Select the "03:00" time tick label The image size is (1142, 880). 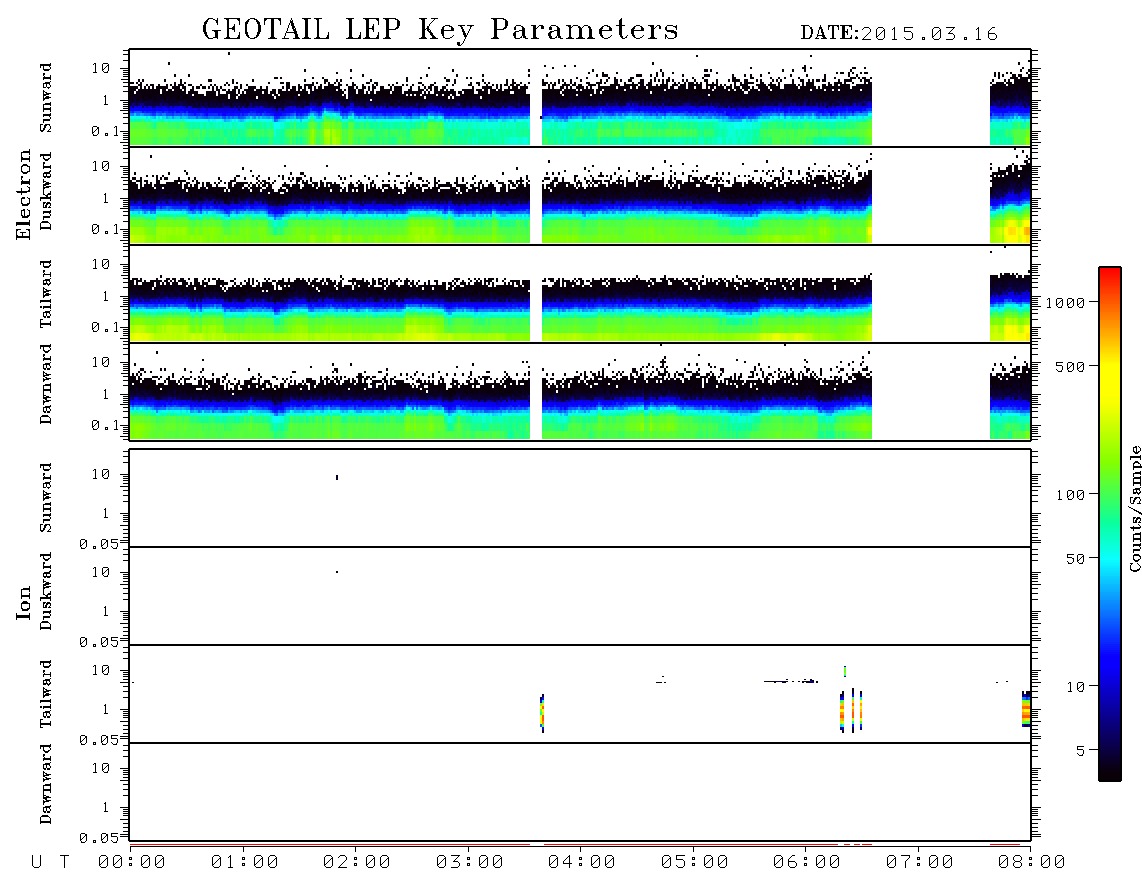click(x=470, y=863)
